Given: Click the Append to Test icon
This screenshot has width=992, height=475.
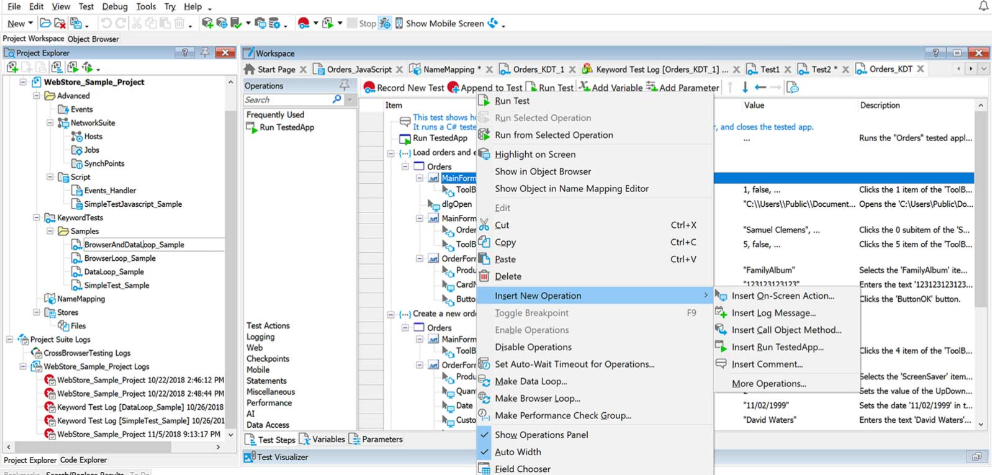Looking at the screenshot, I should (x=453, y=88).
